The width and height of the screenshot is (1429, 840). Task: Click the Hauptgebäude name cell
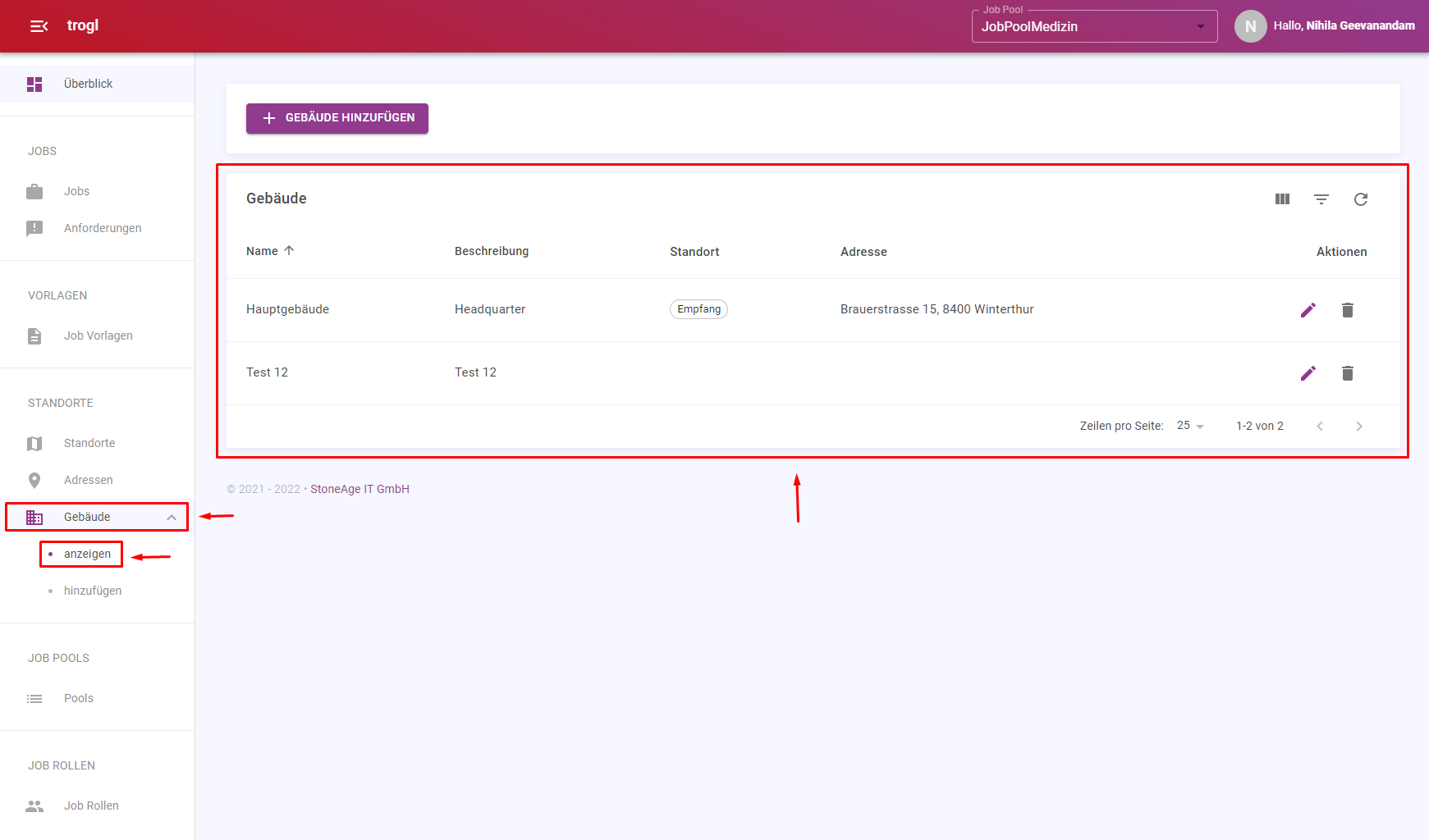coord(287,309)
